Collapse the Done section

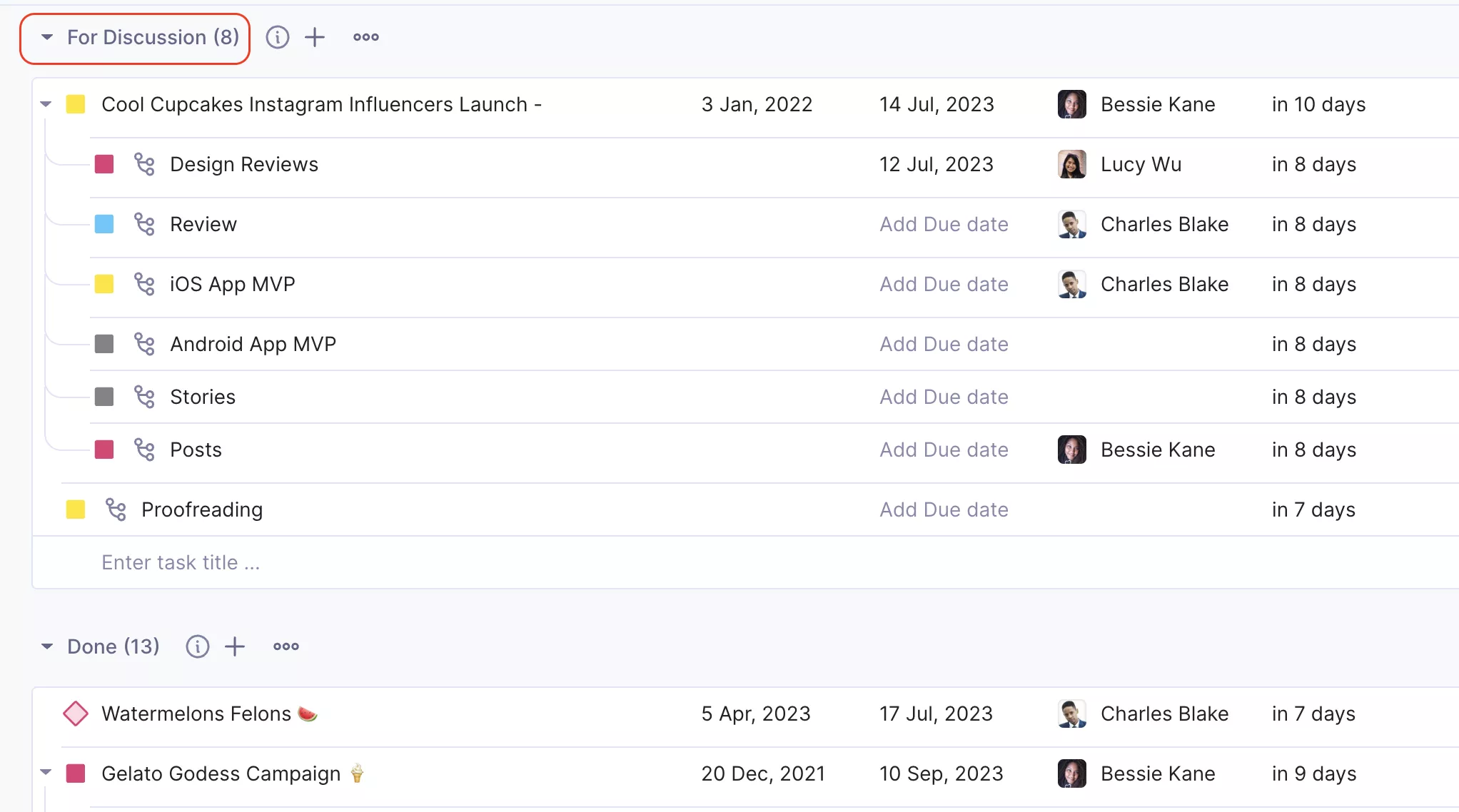(47, 646)
